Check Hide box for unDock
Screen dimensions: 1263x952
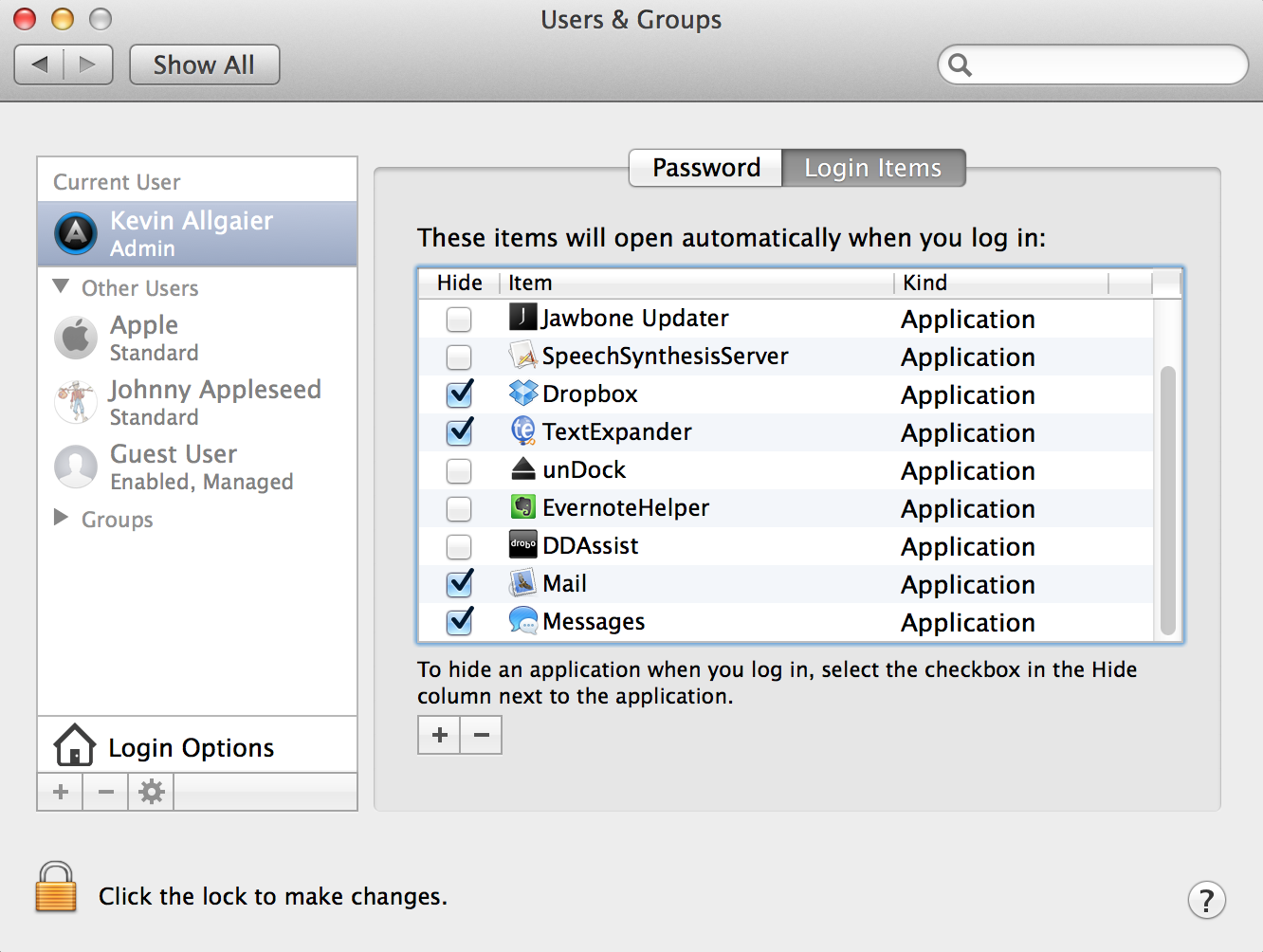point(459,470)
